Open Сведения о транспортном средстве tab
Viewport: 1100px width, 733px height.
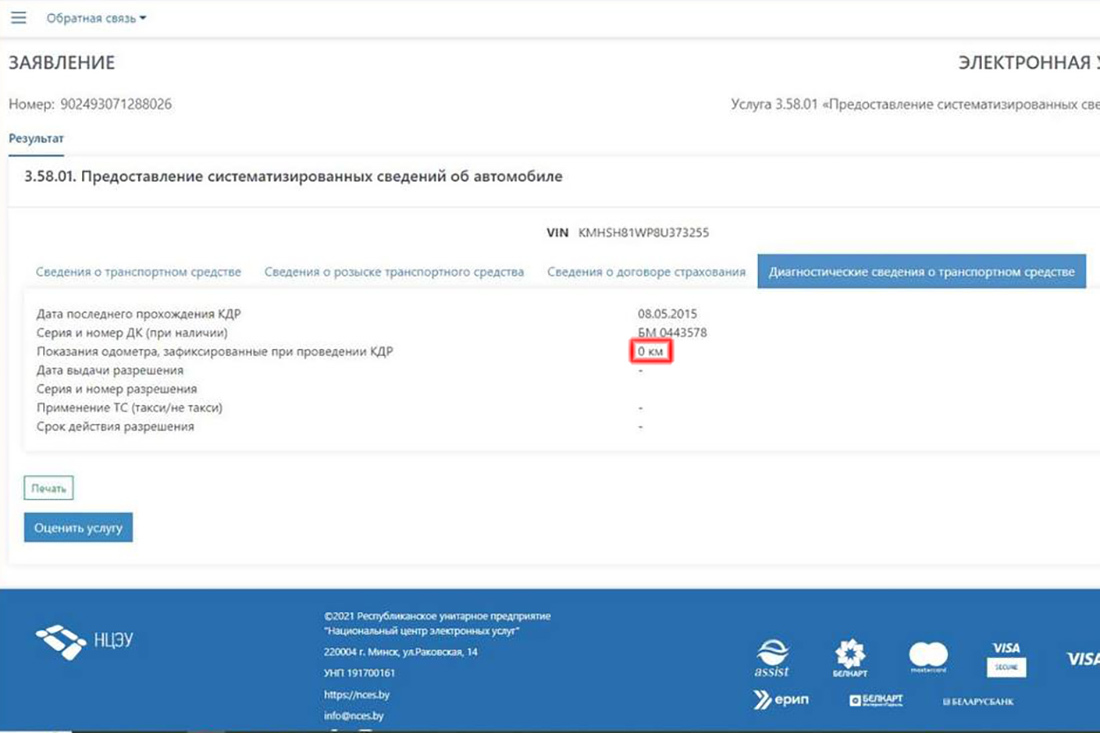click(x=138, y=272)
